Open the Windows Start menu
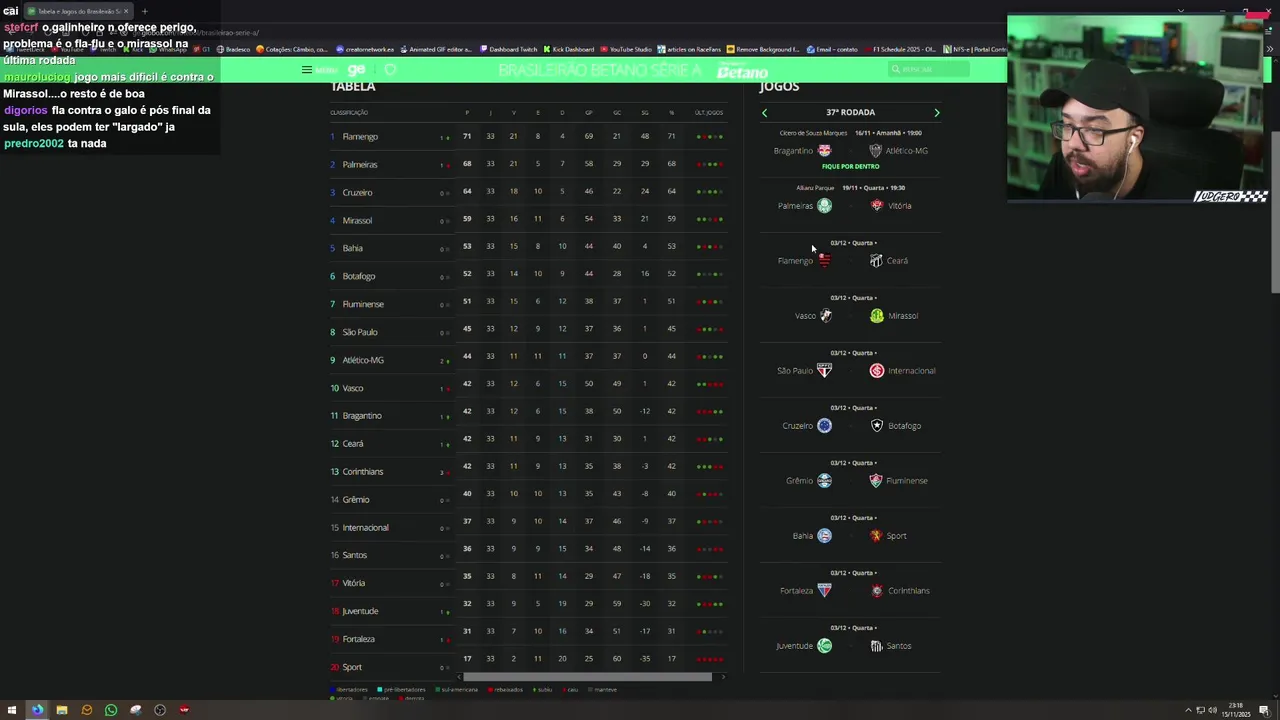This screenshot has height=720, width=1280. 12,710
